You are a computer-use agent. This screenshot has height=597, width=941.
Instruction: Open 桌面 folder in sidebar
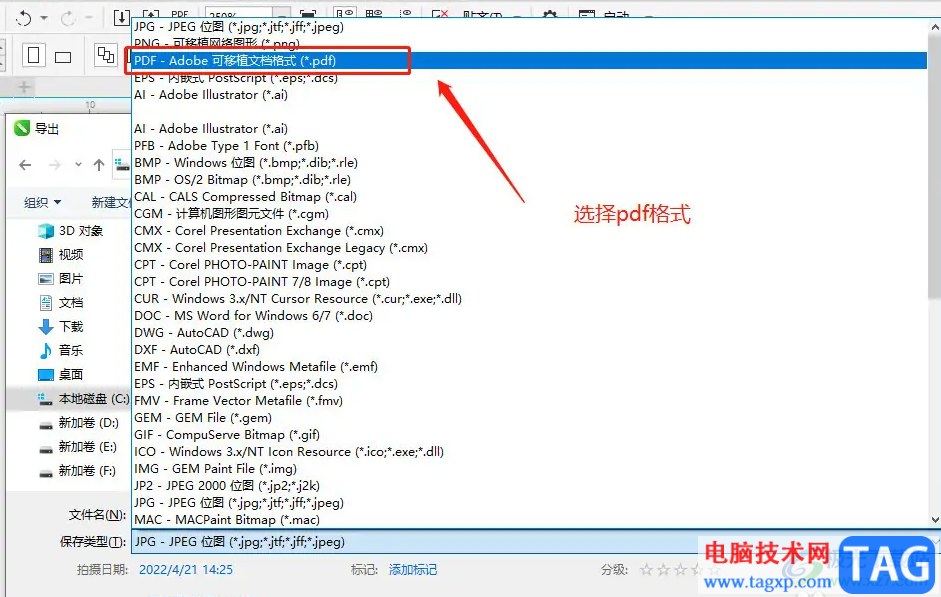click(61, 375)
